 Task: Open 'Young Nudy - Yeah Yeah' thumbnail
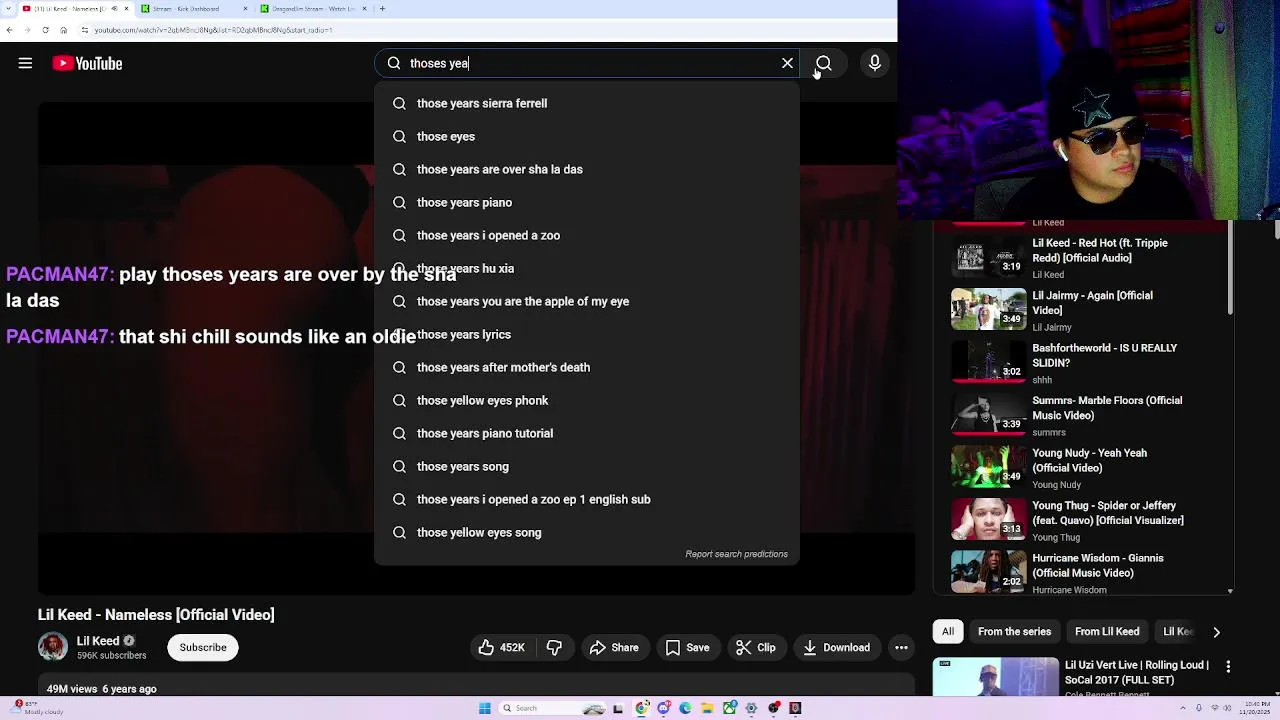(988, 466)
